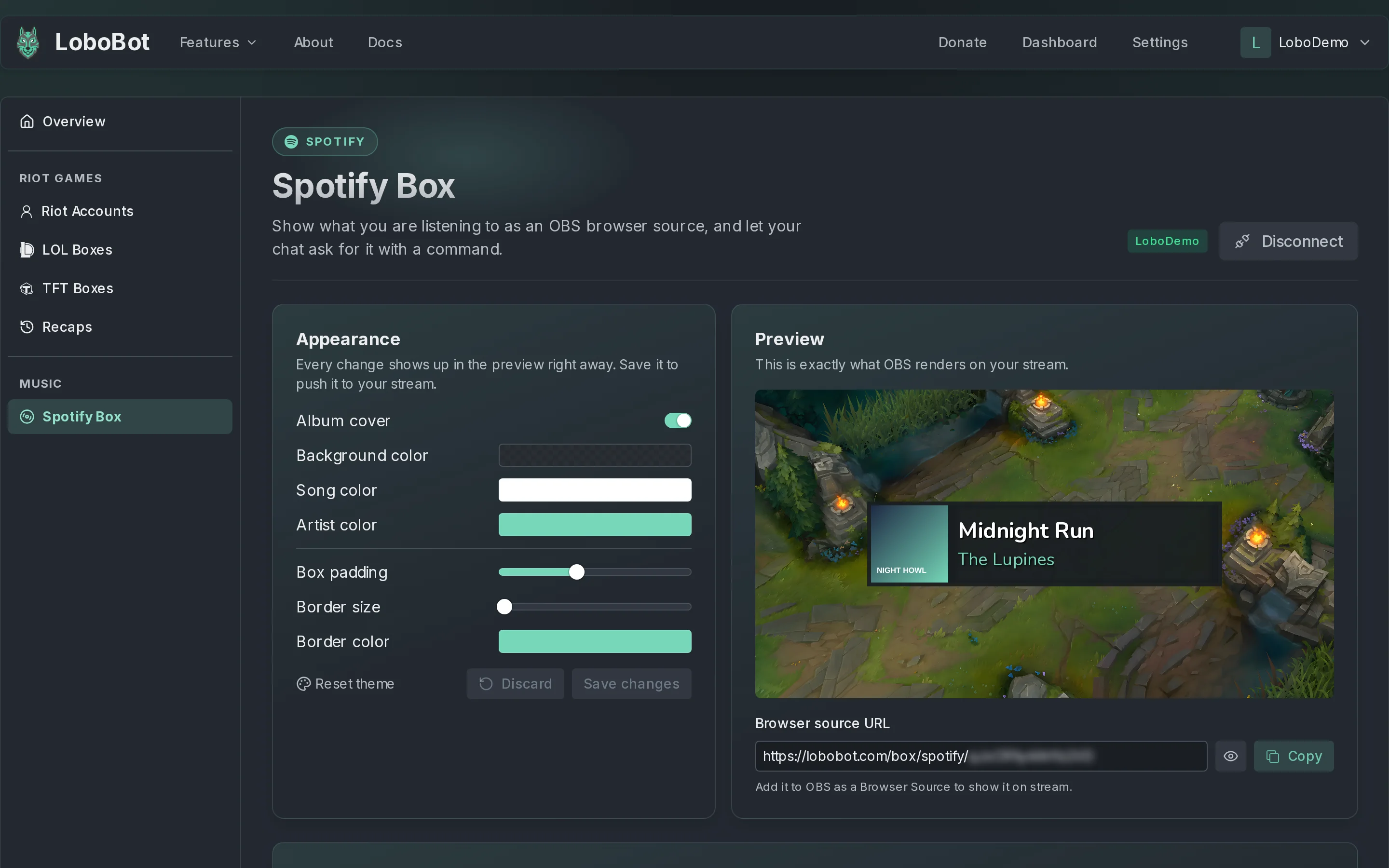The height and width of the screenshot is (868, 1389).
Task: Click the Overview home icon in sidebar
Action: tap(27, 121)
